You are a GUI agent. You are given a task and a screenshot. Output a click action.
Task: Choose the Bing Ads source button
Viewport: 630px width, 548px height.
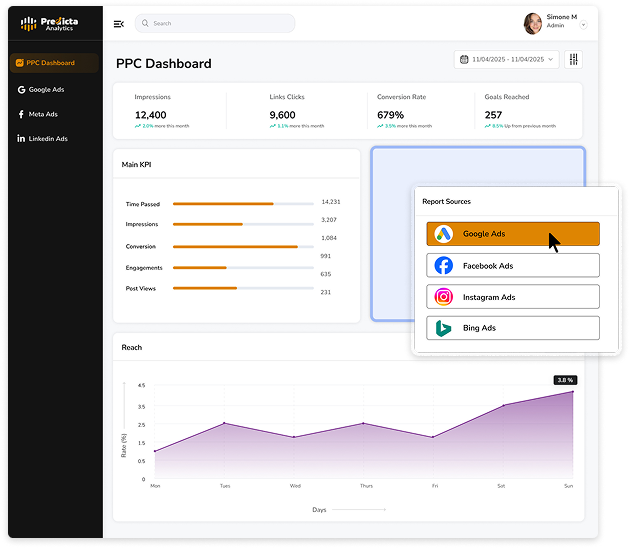click(513, 328)
